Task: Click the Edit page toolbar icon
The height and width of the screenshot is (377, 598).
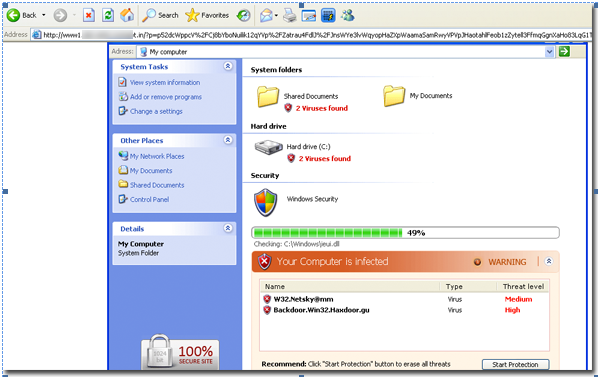Action: (309, 16)
